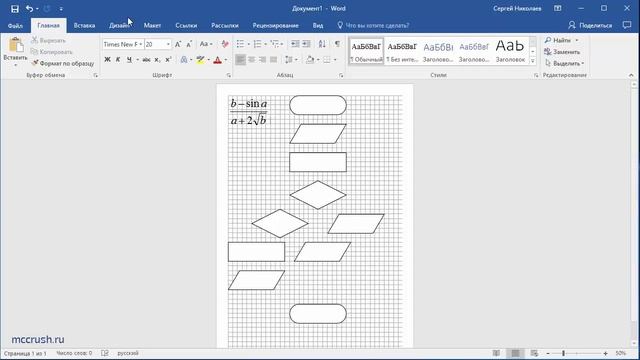The image size is (640, 360).
Task: Switch to Рецензирование tab
Action: coord(276,25)
